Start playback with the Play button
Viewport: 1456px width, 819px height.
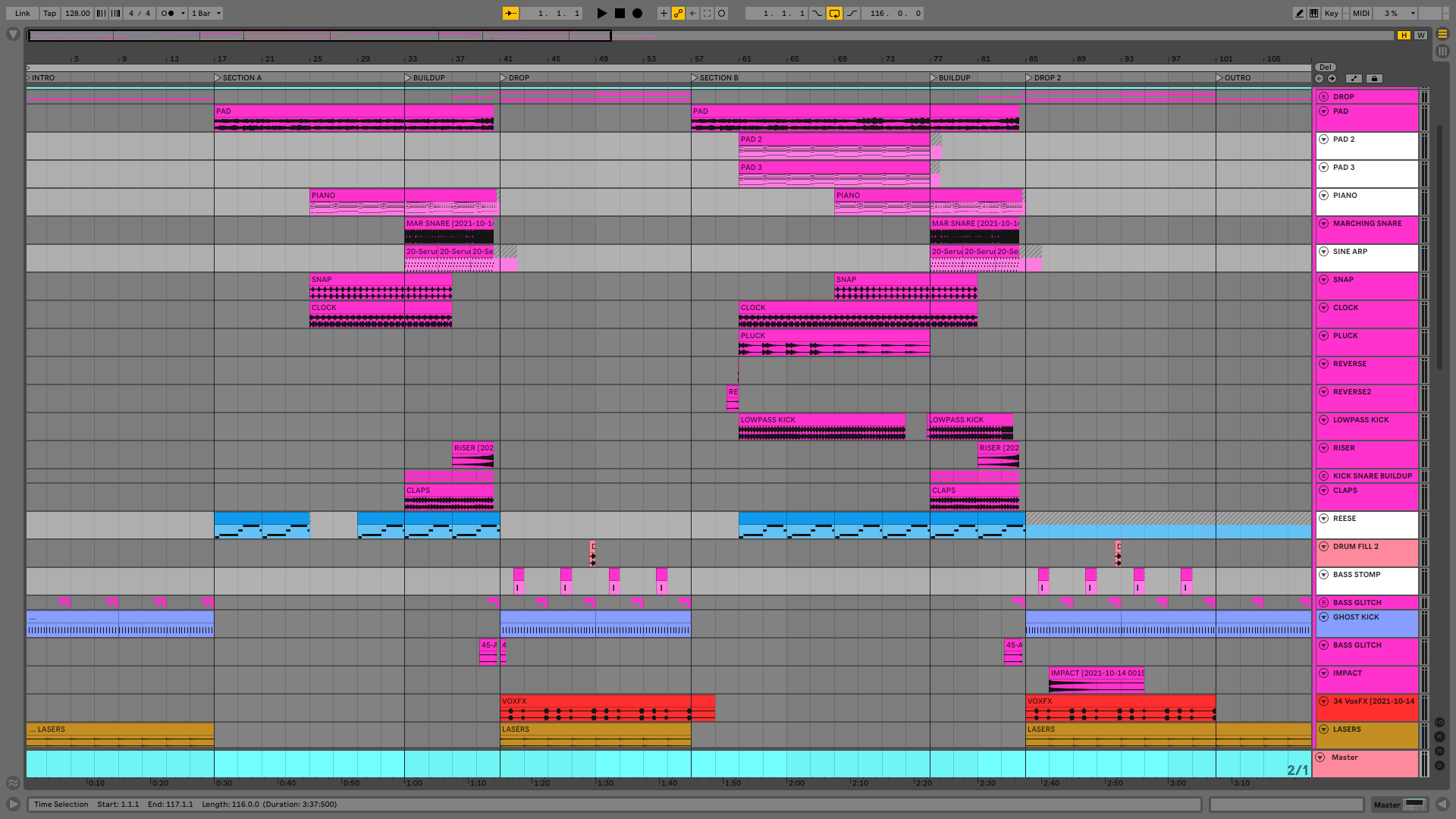(601, 13)
